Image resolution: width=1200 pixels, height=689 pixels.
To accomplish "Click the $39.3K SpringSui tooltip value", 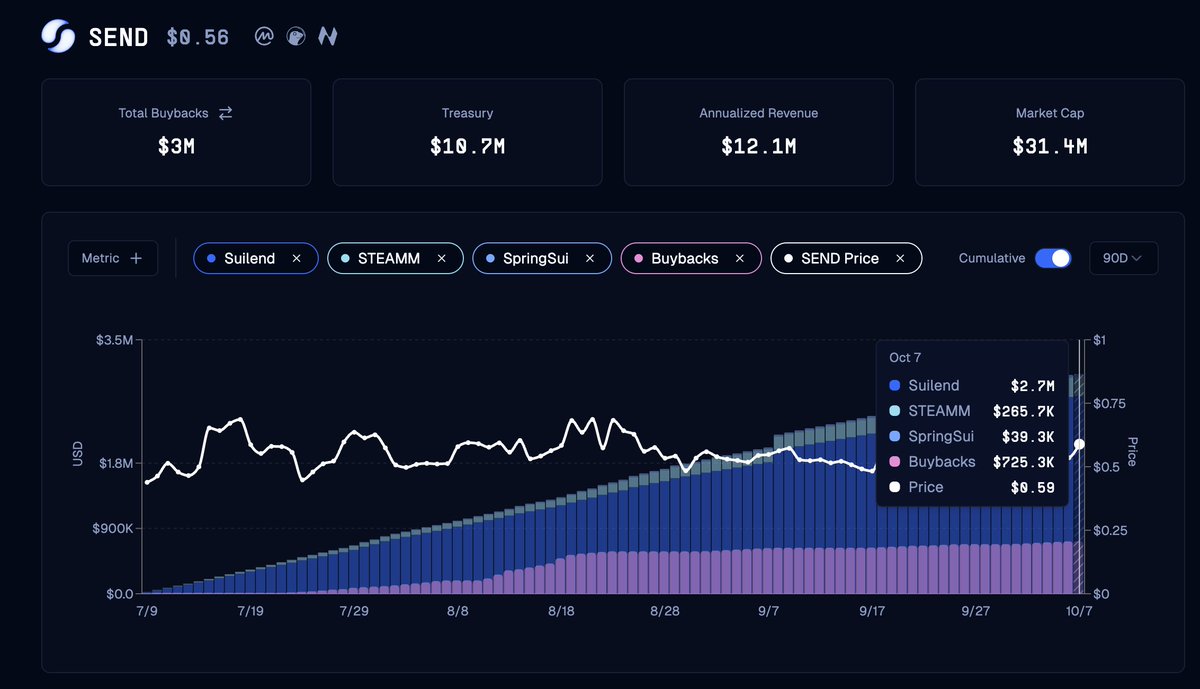I will (1028, 436).
